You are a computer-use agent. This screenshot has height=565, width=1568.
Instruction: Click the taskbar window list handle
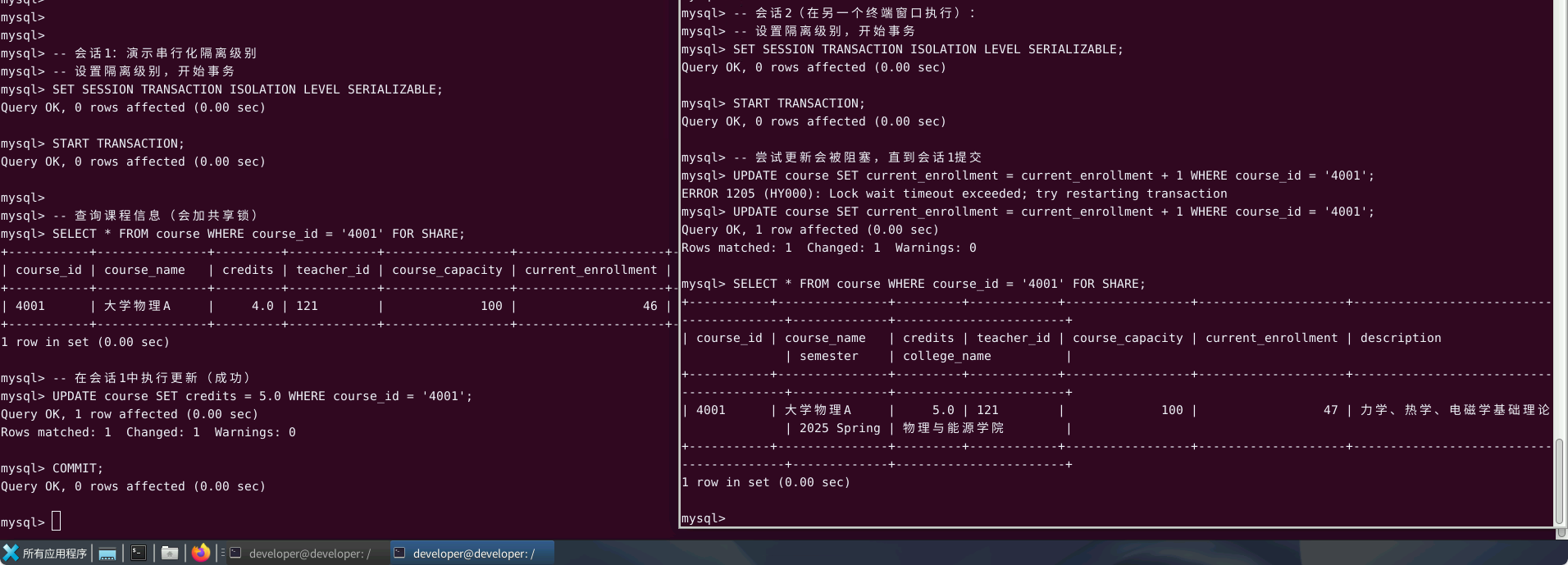pyautogui.click(x=222, y=554)
